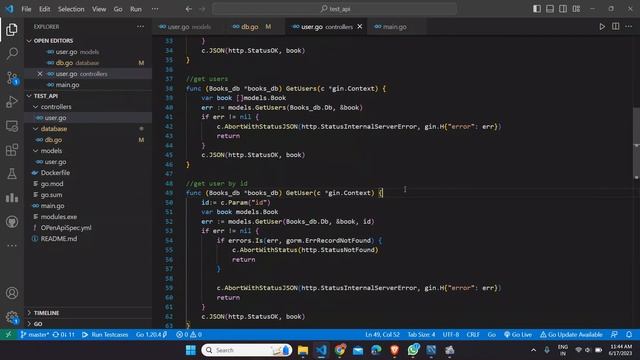Open the Explorer view in activity bar
The image size is (640, 360).
point(12,29)
